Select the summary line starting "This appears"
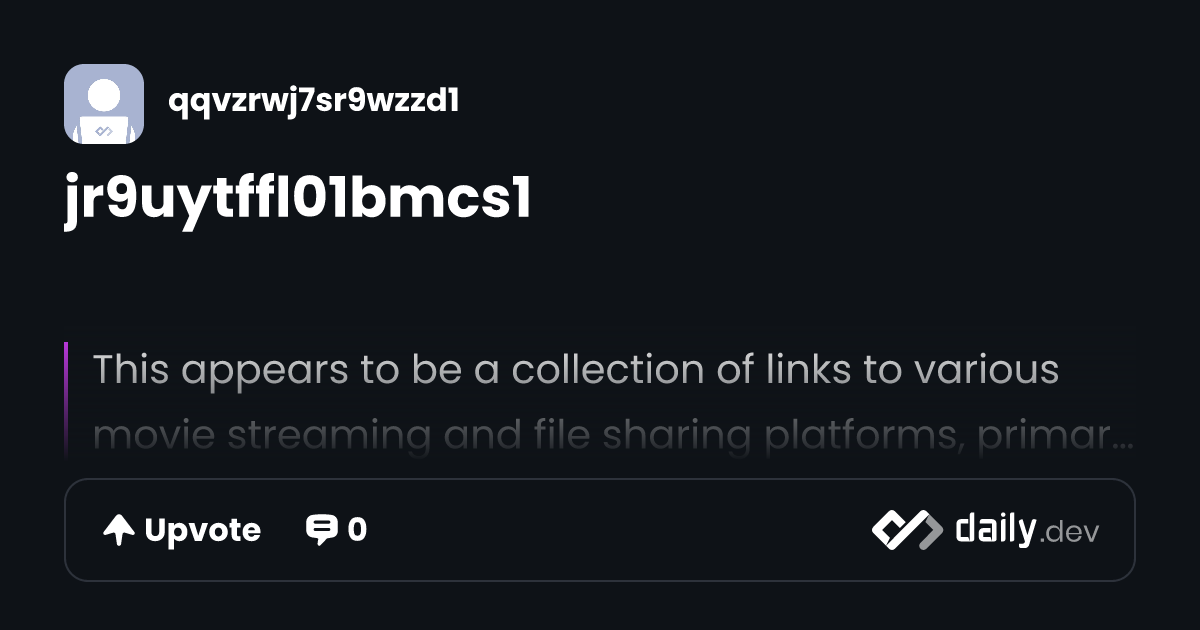The height and width of the screenshot is (630, 1200). (x=576, y=370)
